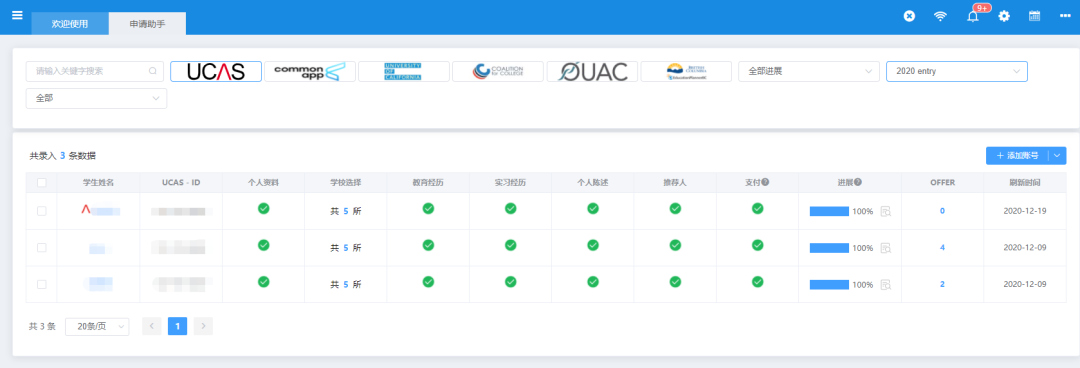The image size is (1080, 368).
Task: Open progress detail icon for OFFER 4 row
Action: 886,247
